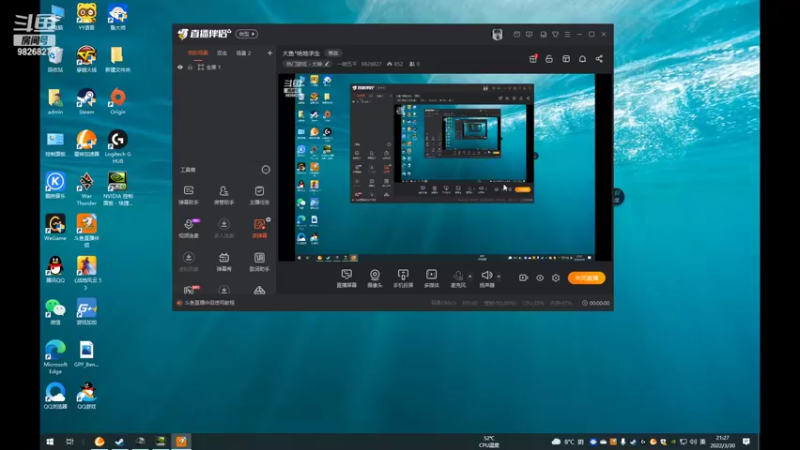
Task: Toggle visibility eye of 全屏 1 source
Action: coord(180,67)
